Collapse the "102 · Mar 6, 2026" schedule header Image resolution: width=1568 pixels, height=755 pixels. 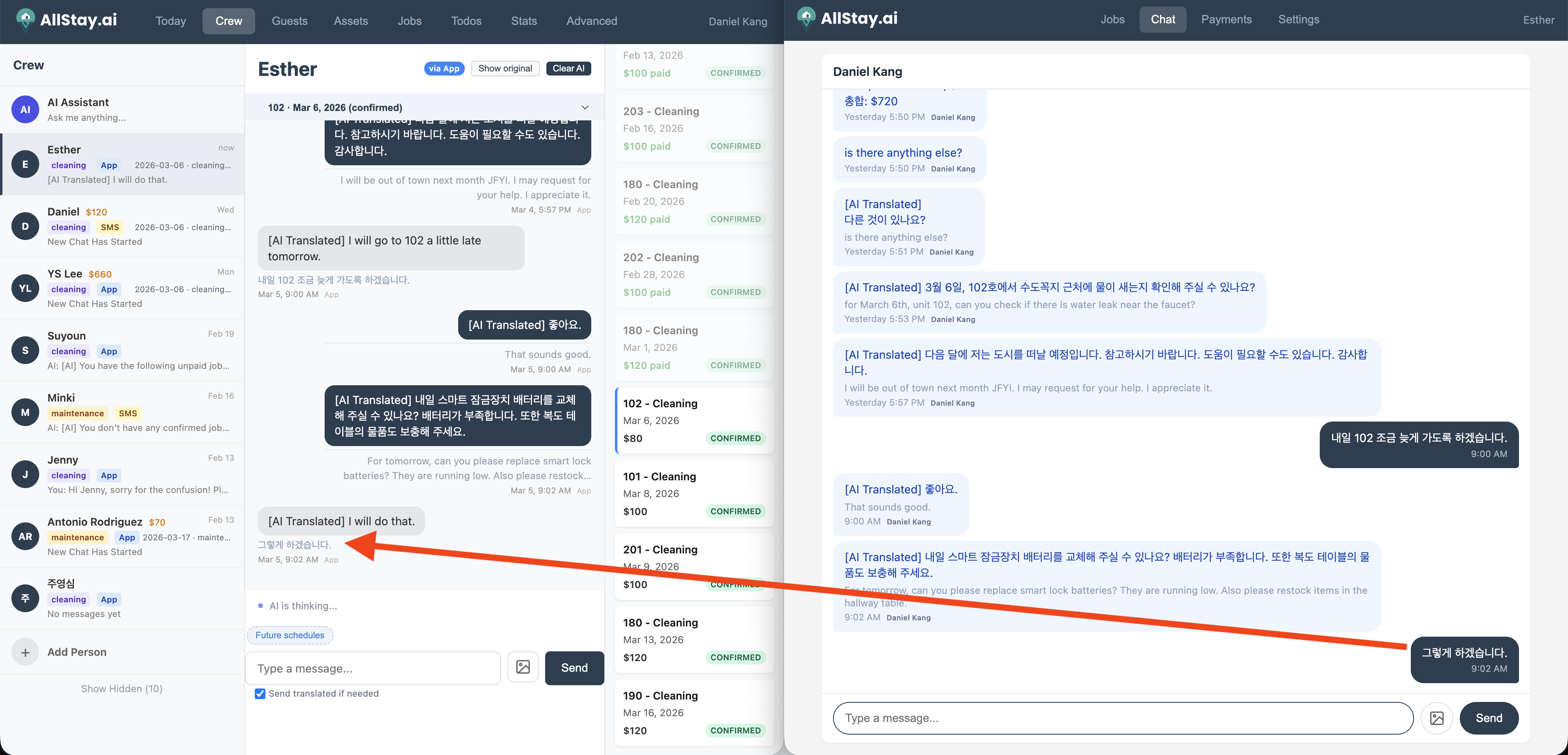(584, 107)
